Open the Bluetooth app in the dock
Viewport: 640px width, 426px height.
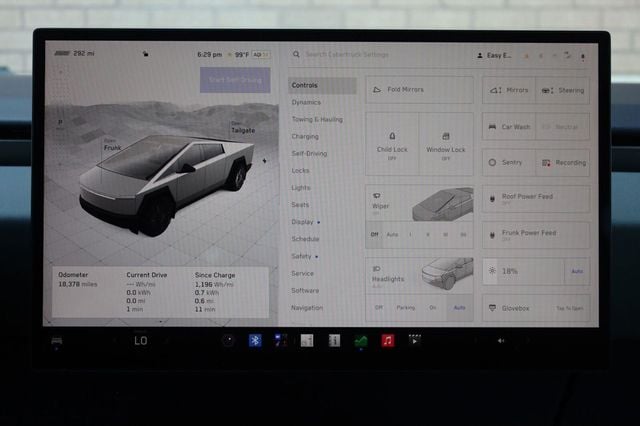pos(255,340)
